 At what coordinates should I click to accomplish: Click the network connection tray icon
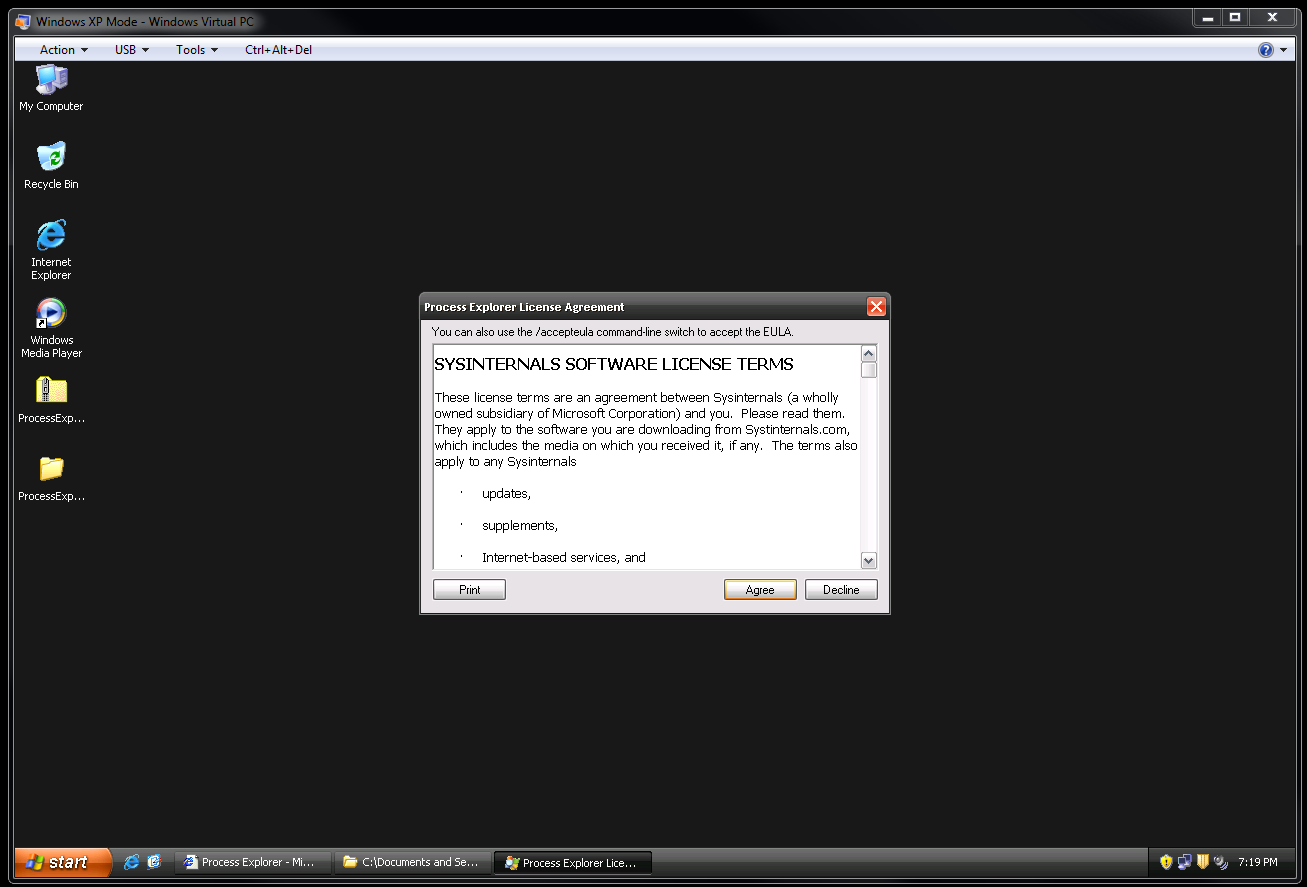point(1184,862)
